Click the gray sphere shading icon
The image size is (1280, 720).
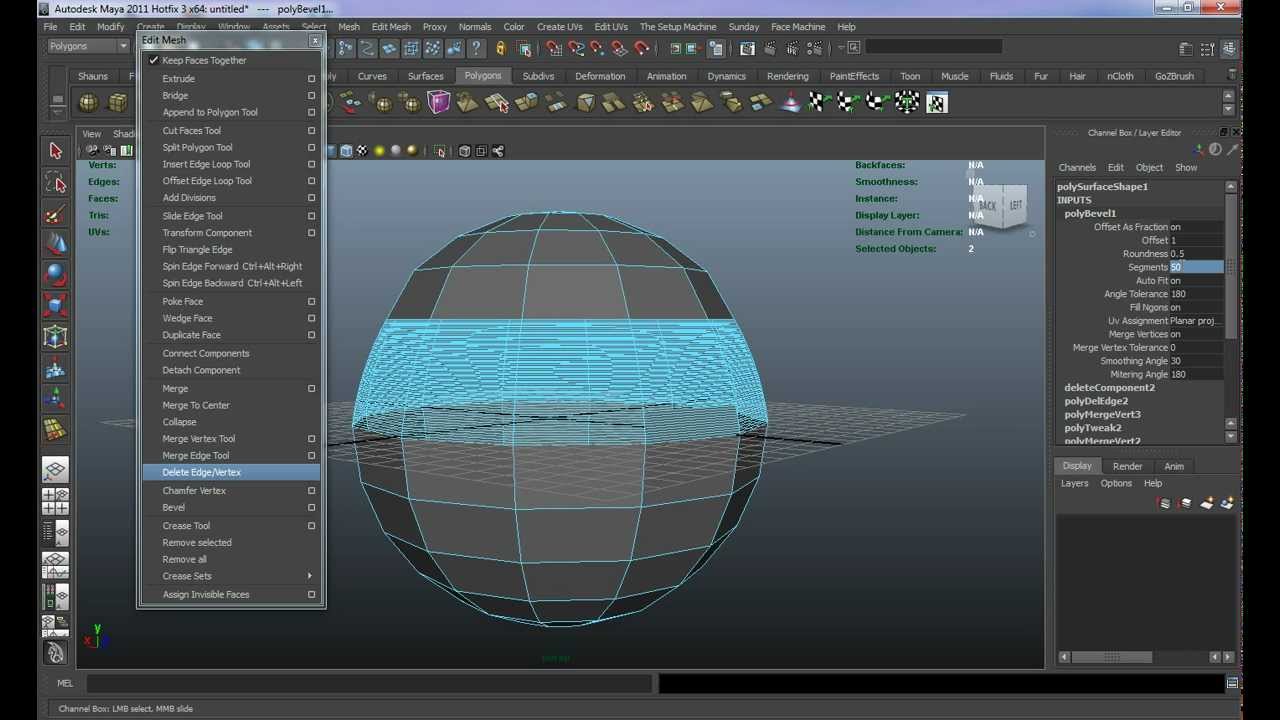pyautogui.click(x=396, y=151)
